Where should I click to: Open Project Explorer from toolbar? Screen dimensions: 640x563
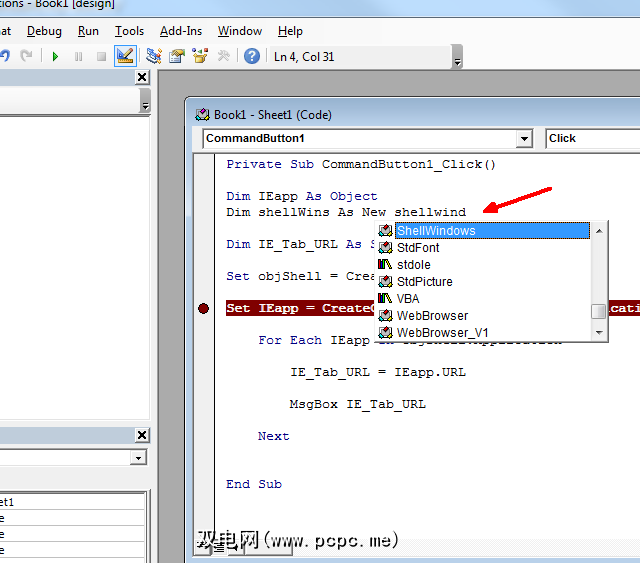coord(154,56)
